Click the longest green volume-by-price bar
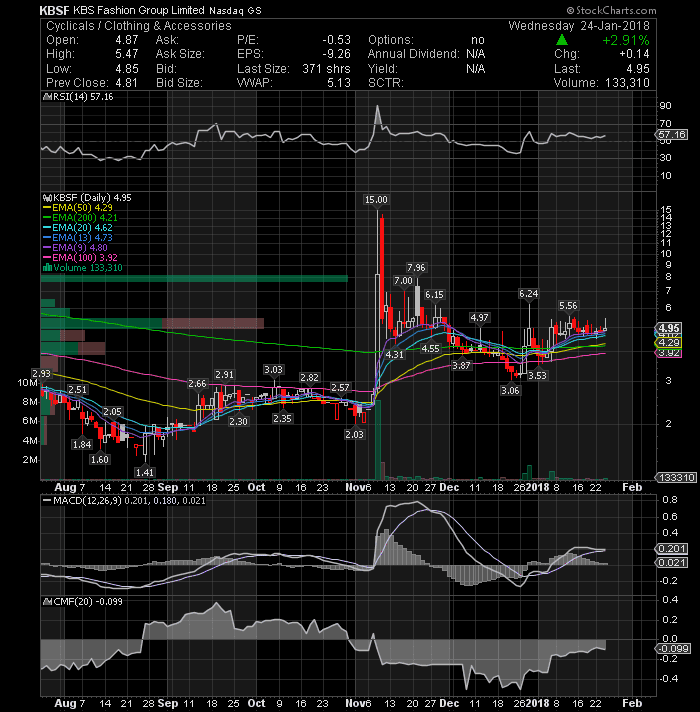 pyautogui.click(x=194, y=278)
